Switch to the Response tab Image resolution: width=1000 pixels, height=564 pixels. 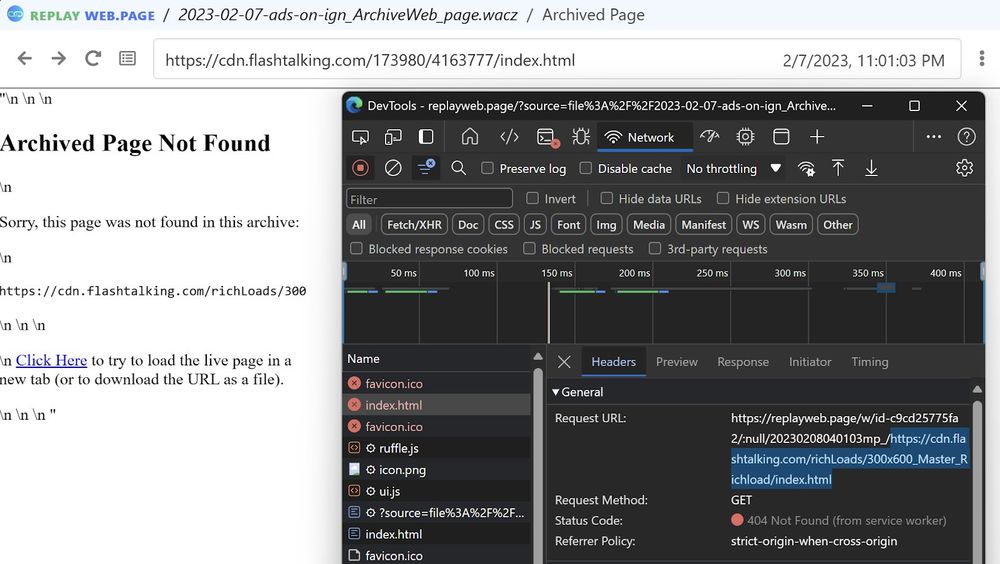(743, 362)
